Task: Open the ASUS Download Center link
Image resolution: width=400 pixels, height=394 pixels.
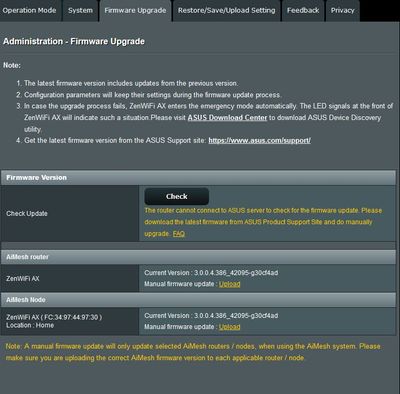Action: (227, 118)
